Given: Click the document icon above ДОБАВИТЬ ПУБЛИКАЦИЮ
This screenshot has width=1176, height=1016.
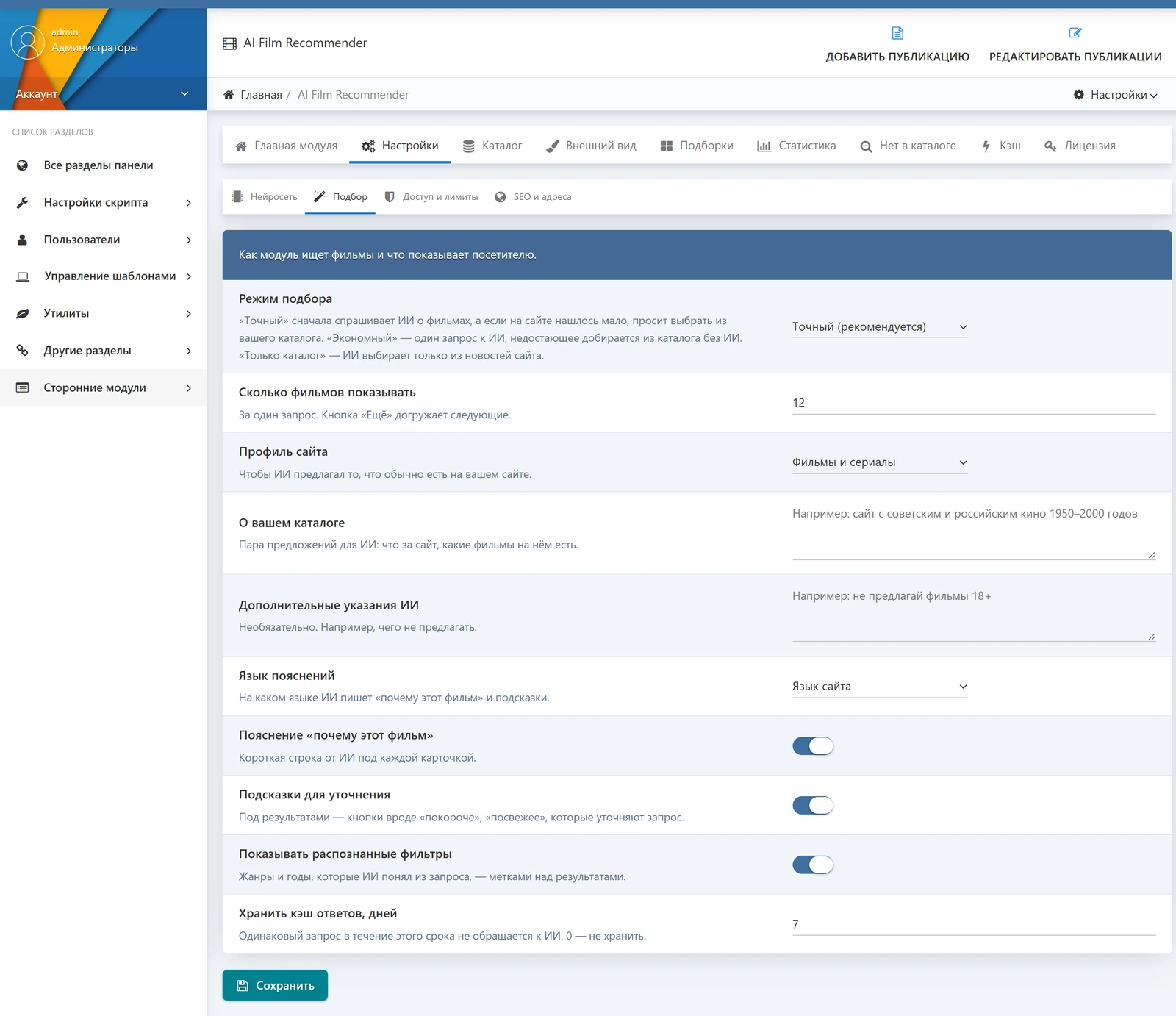Looking at the screenshot, I should tap(897, 33).
